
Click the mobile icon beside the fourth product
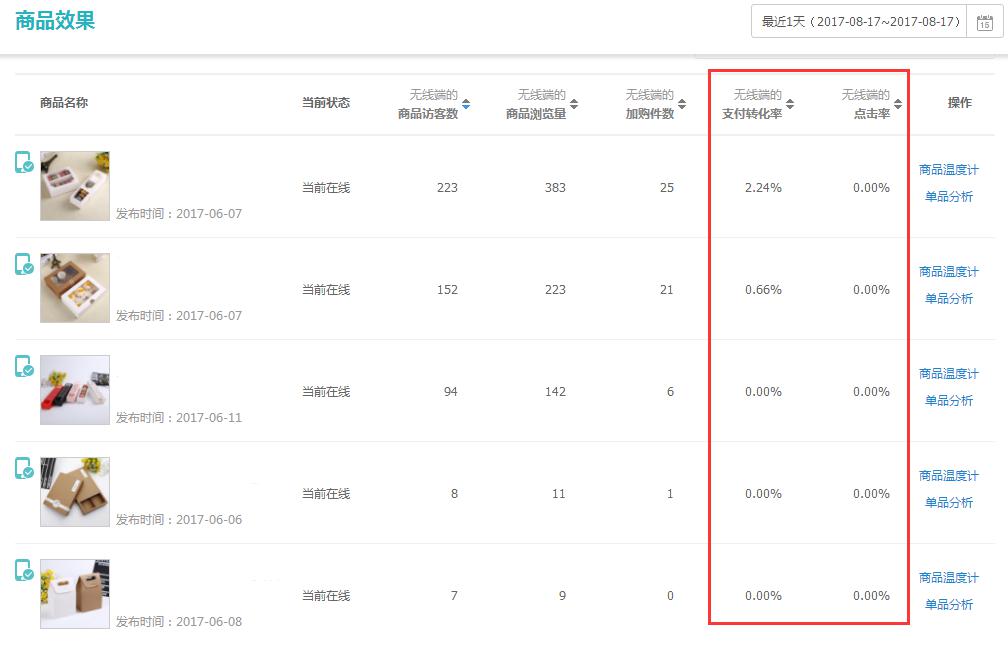pyautogui.click(x=24, y=468)
